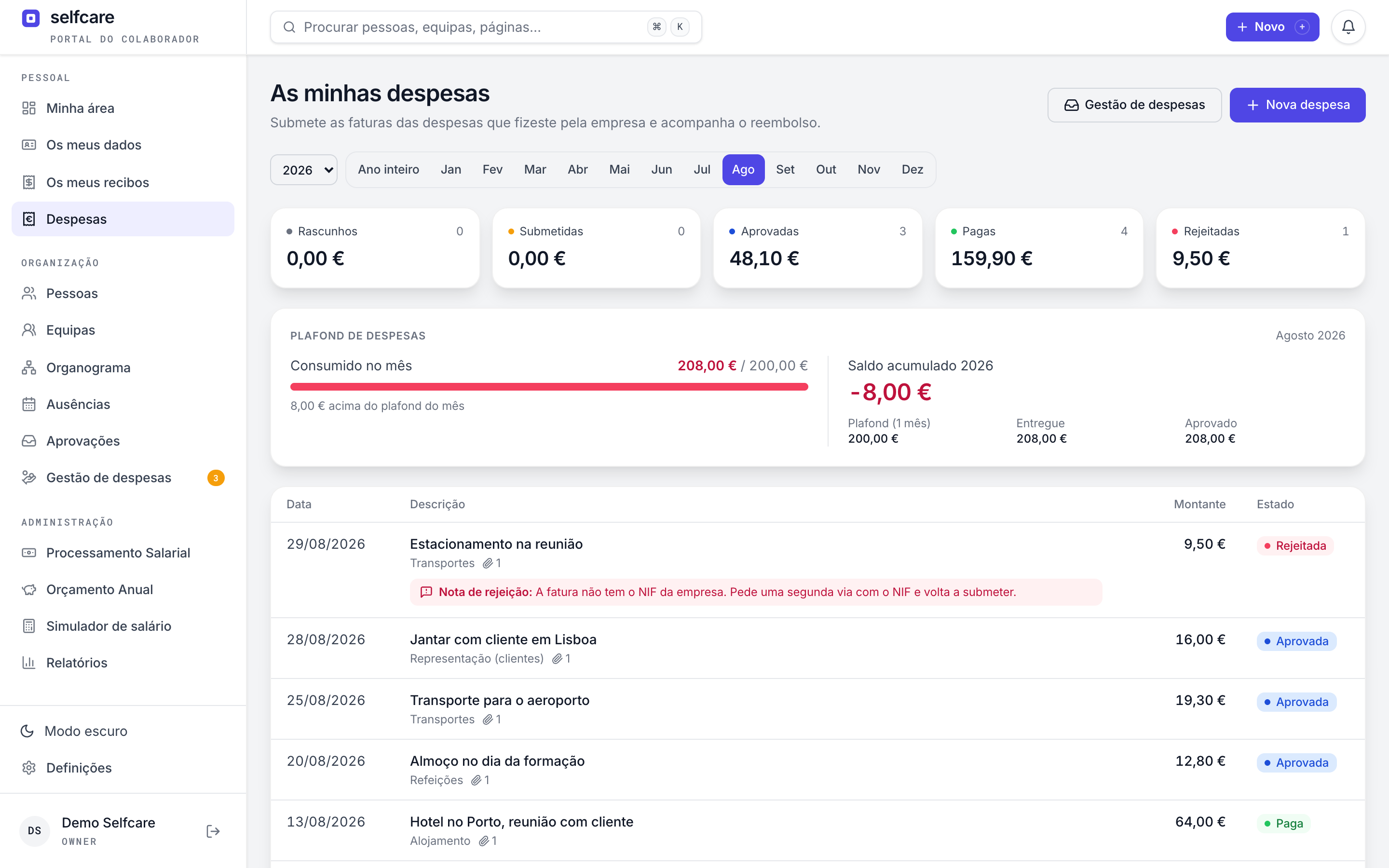Click the Novo button
The width and height of the screenshot is (1389, 868).
click(1272, 27)
